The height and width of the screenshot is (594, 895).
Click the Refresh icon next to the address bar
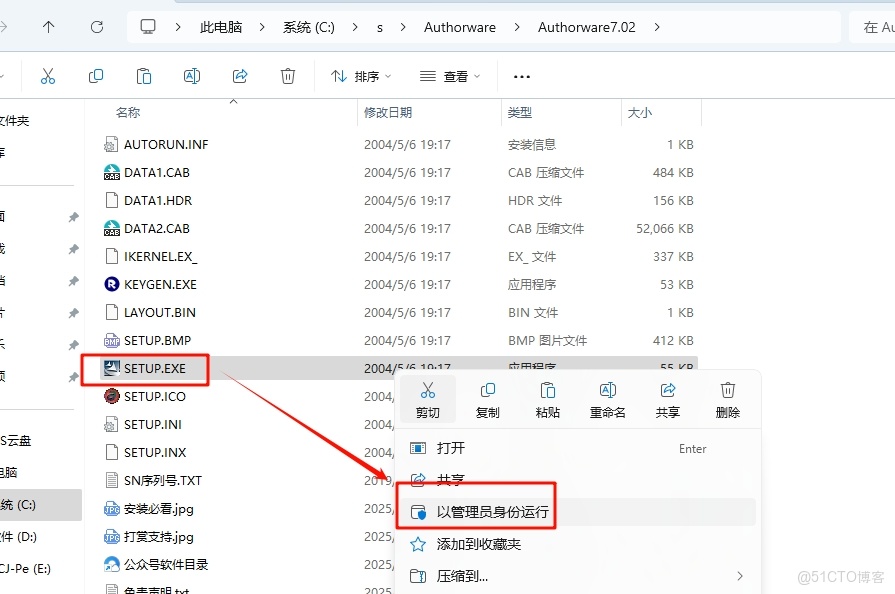point(96,27)
